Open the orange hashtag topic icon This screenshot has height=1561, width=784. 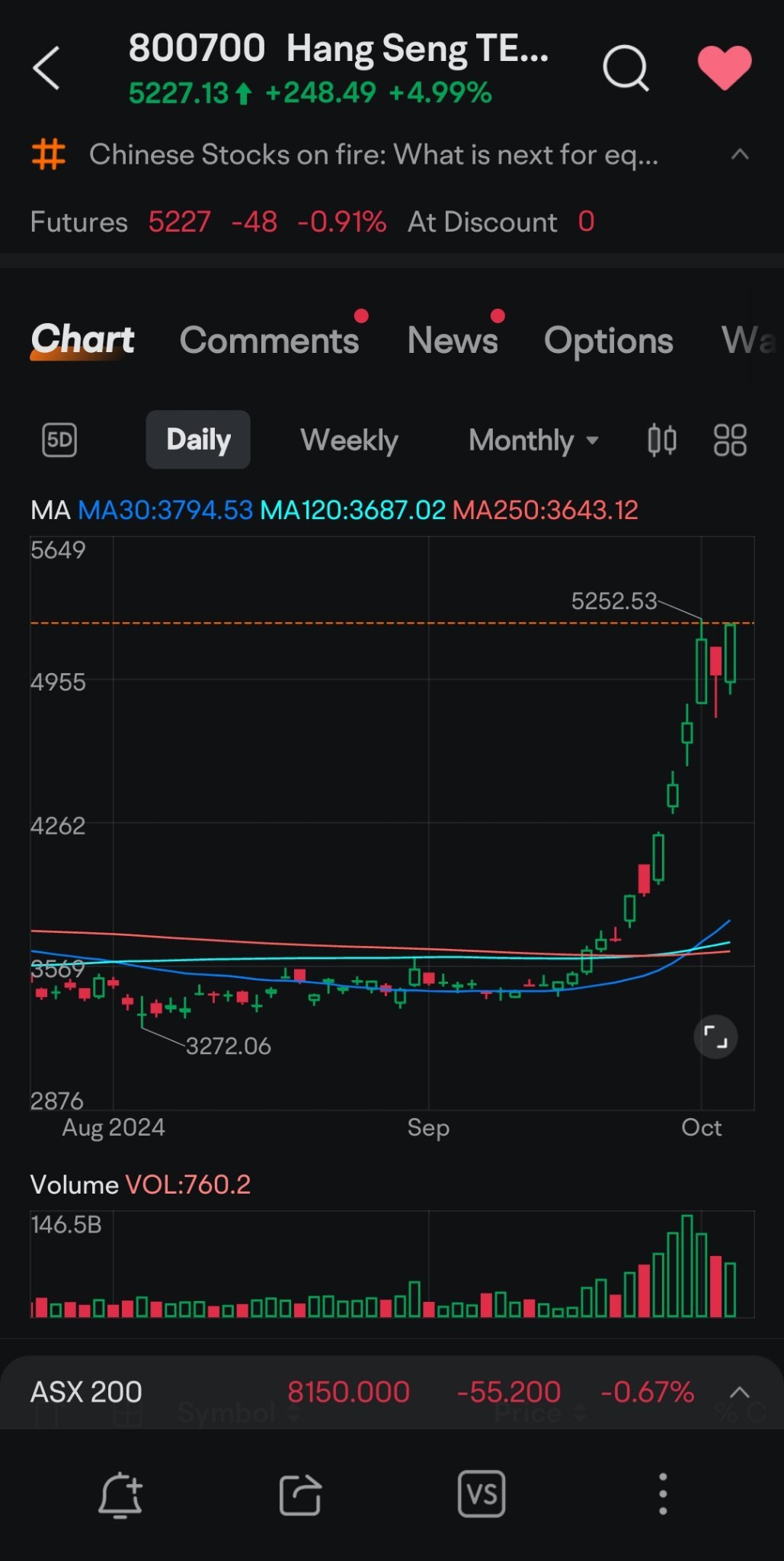tap(49, 155)
